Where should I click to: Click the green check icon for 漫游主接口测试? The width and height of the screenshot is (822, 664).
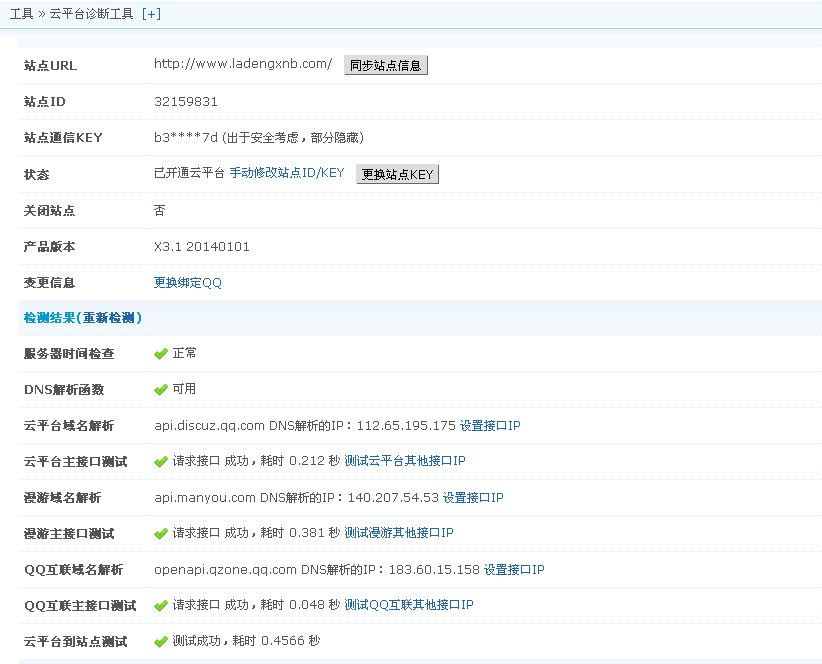[161, 534]
